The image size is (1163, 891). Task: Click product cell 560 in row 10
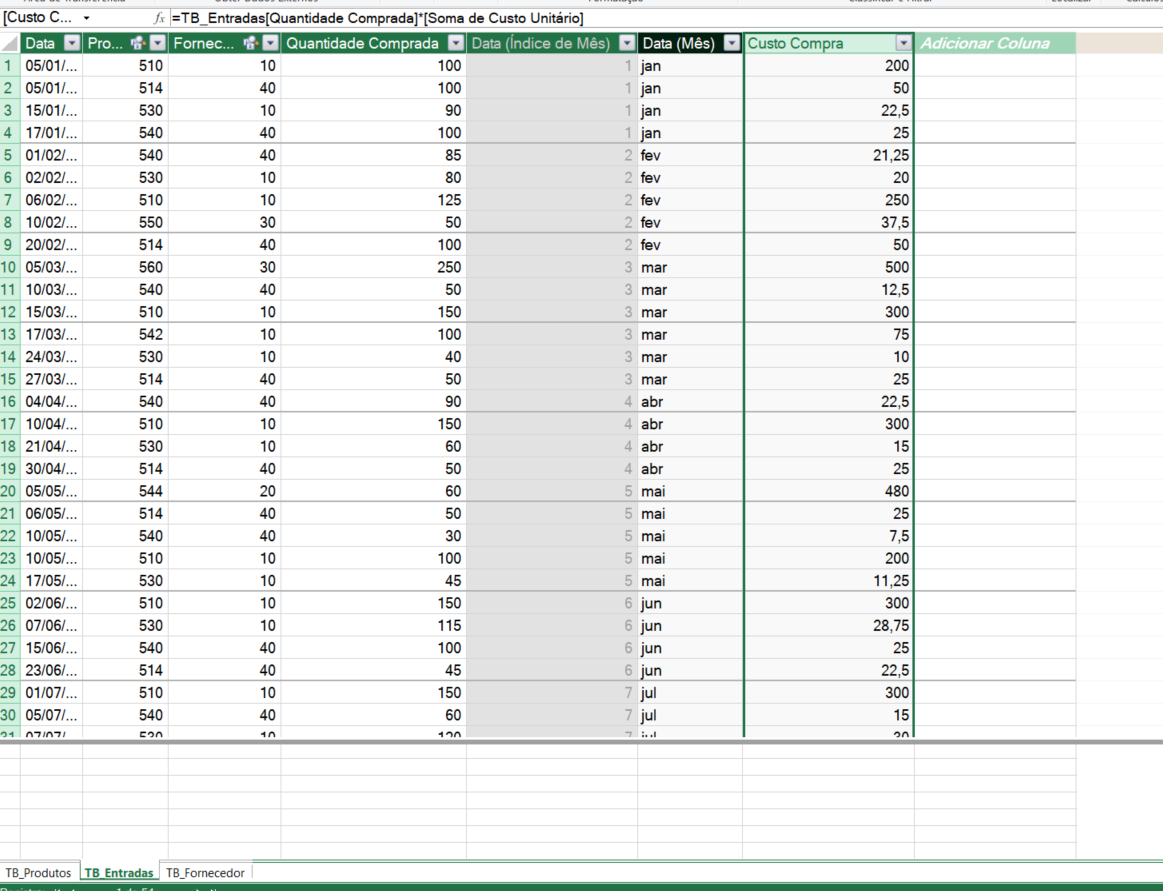coord(125,267)
